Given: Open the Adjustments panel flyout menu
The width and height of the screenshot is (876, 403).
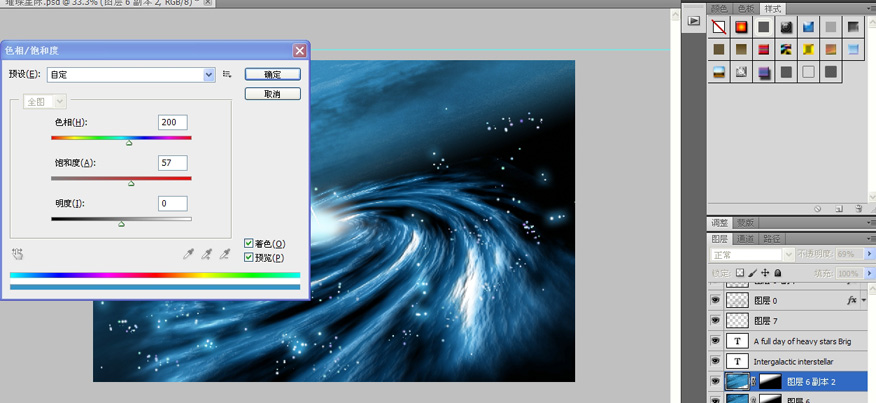Looking at the screenshot, I should pyautogui.click(x=871, y=222).
